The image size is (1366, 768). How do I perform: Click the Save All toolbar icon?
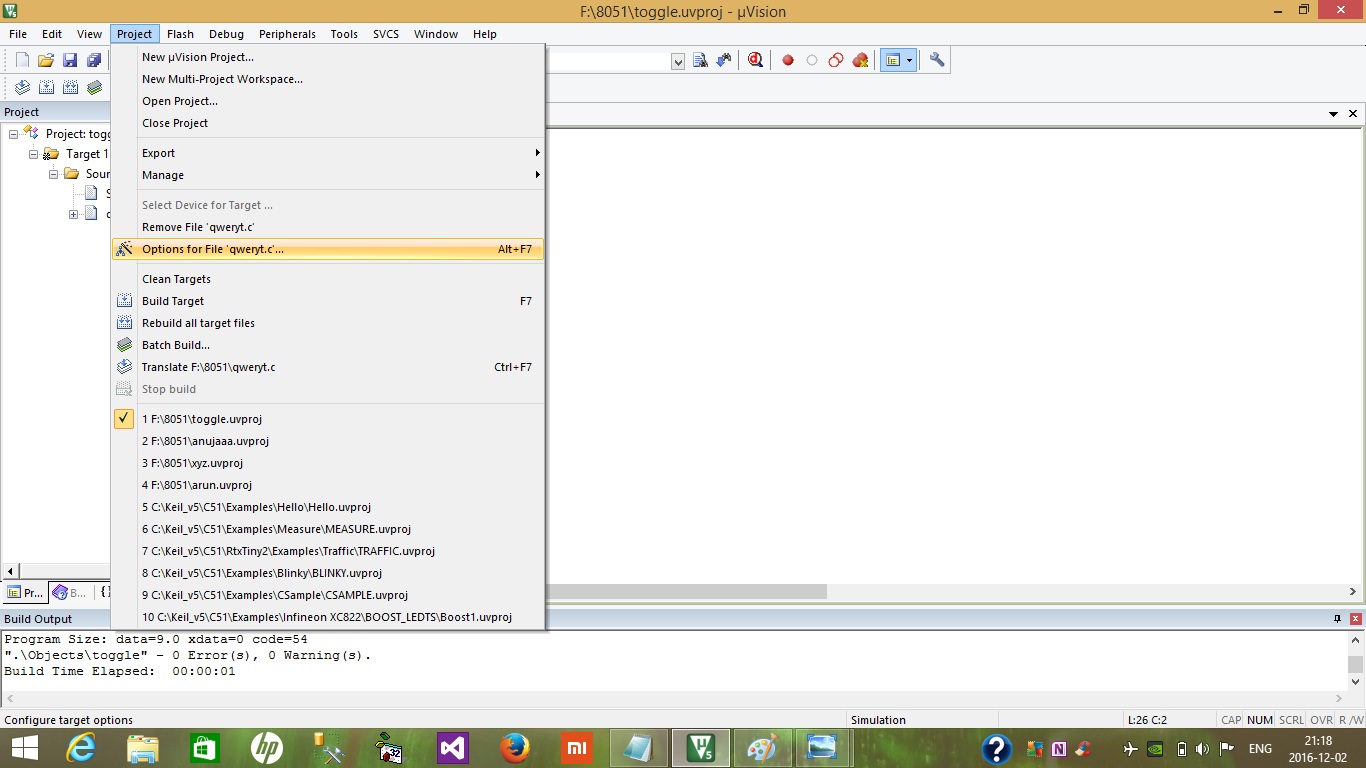pyautogui.click(x=94, y=59)
